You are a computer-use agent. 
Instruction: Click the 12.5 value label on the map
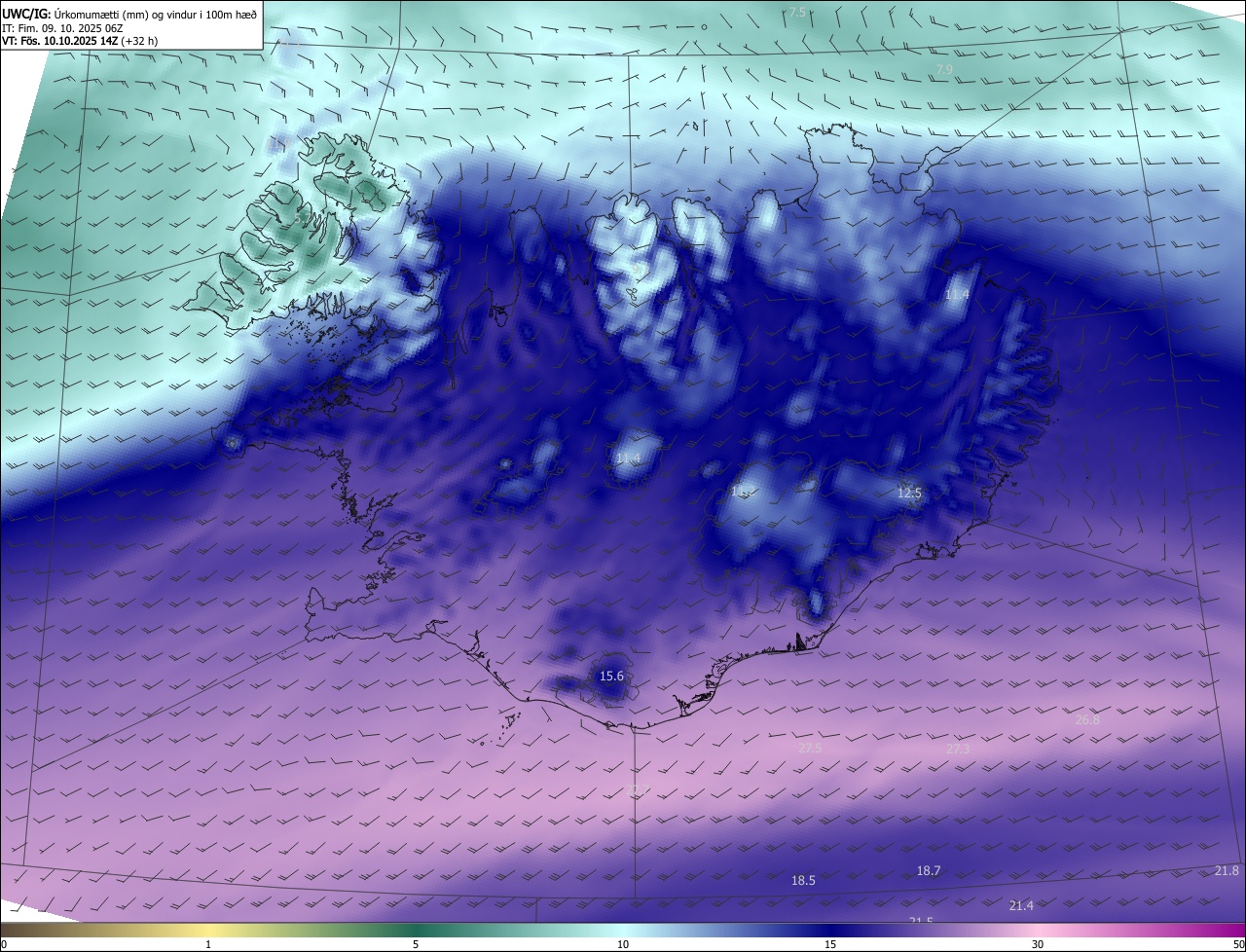pyautogui.click(x=909, y=494)
